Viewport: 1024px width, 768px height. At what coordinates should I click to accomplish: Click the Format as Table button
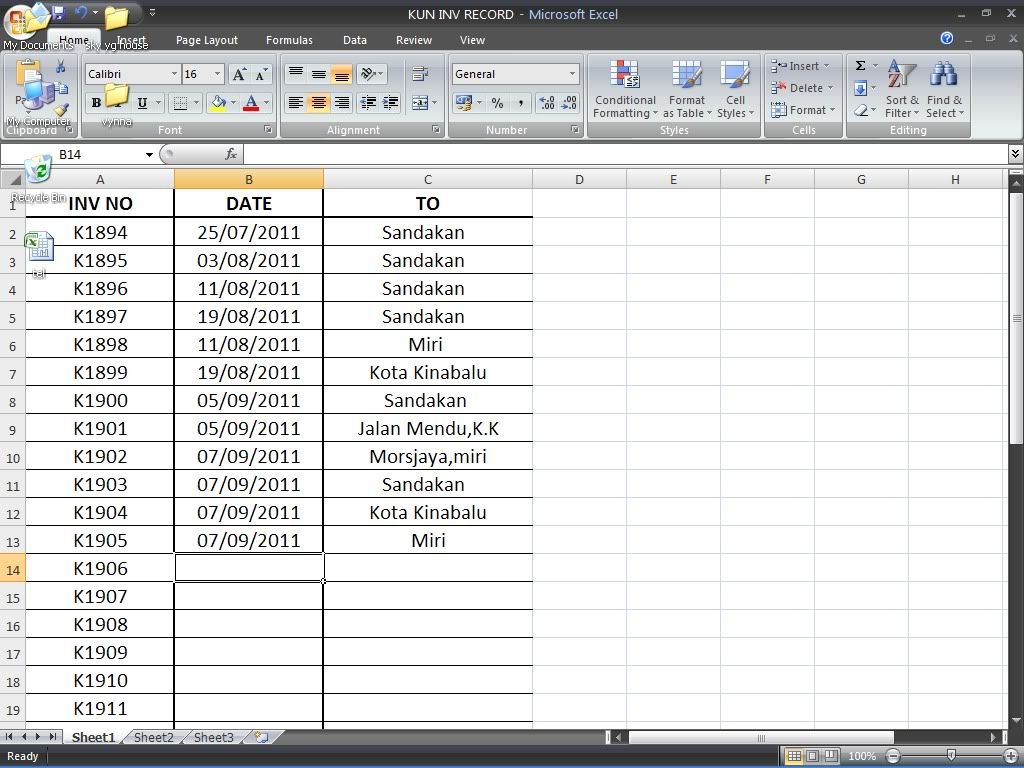pos(687,90)
